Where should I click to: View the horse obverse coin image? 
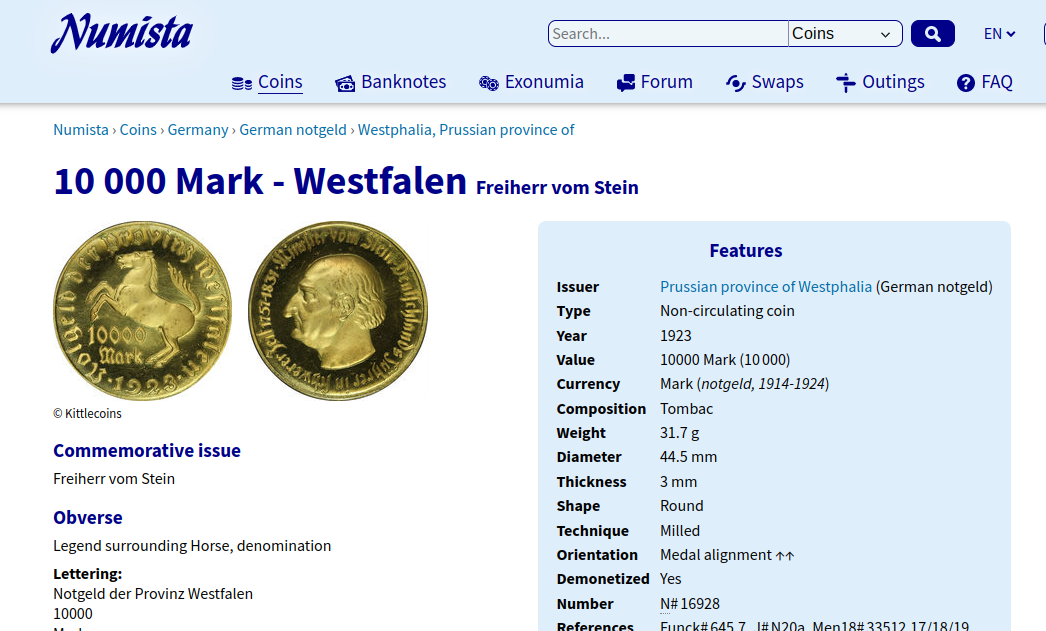point(142,311)
